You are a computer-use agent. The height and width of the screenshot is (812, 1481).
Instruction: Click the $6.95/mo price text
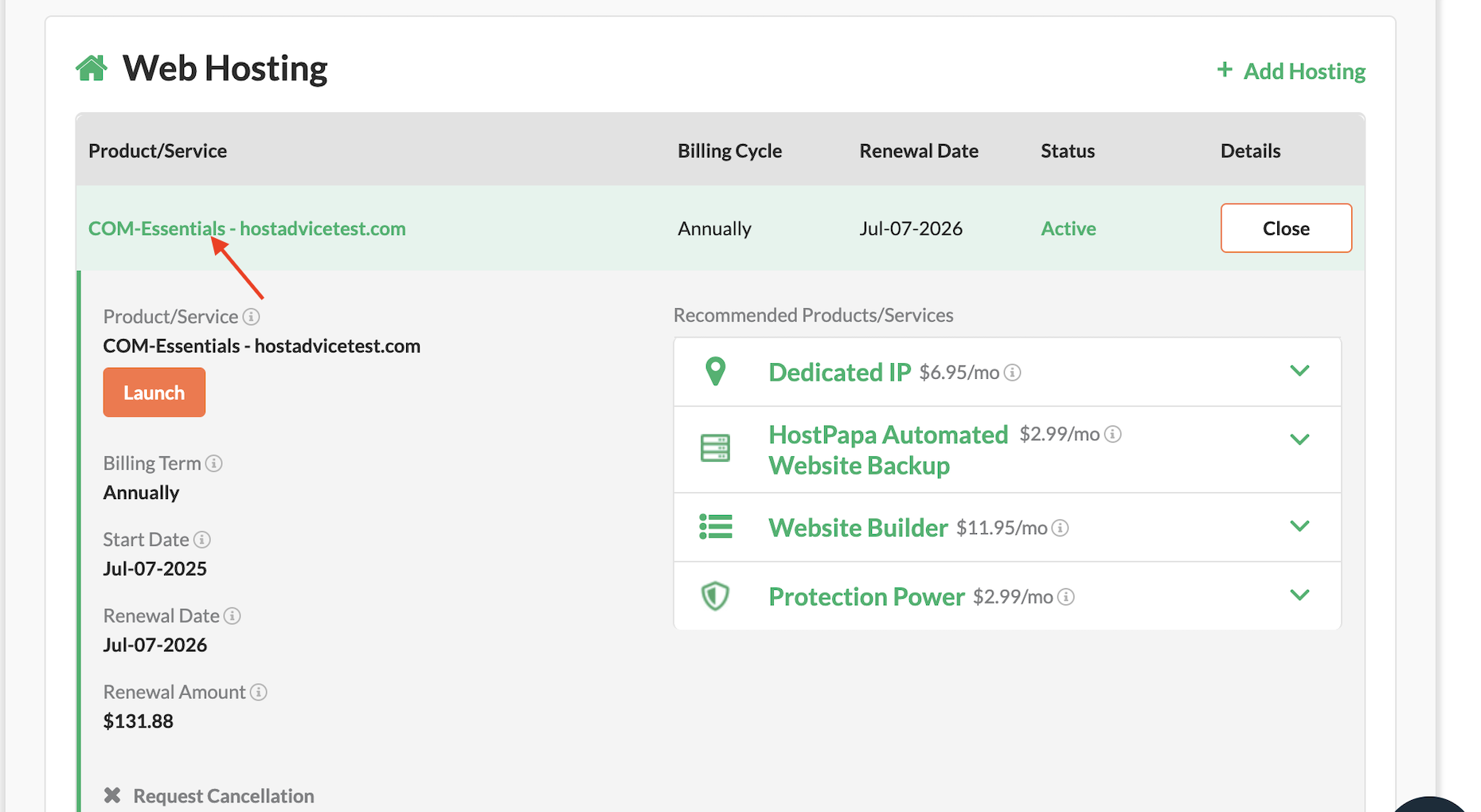959,373
